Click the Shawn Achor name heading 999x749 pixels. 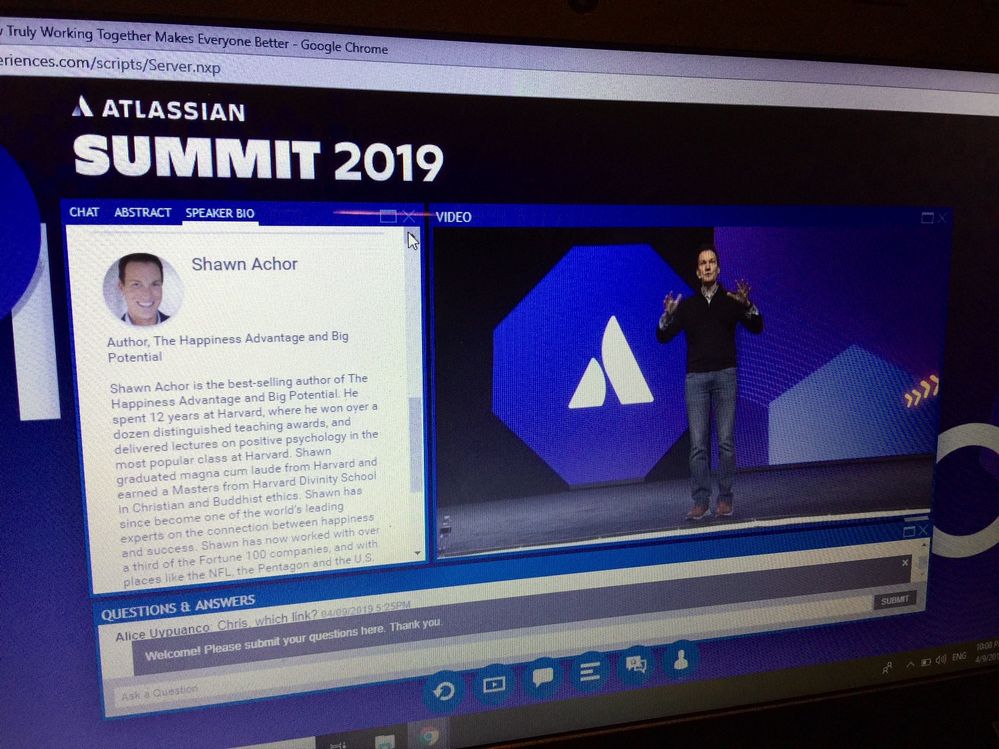[x=245, y=264]
